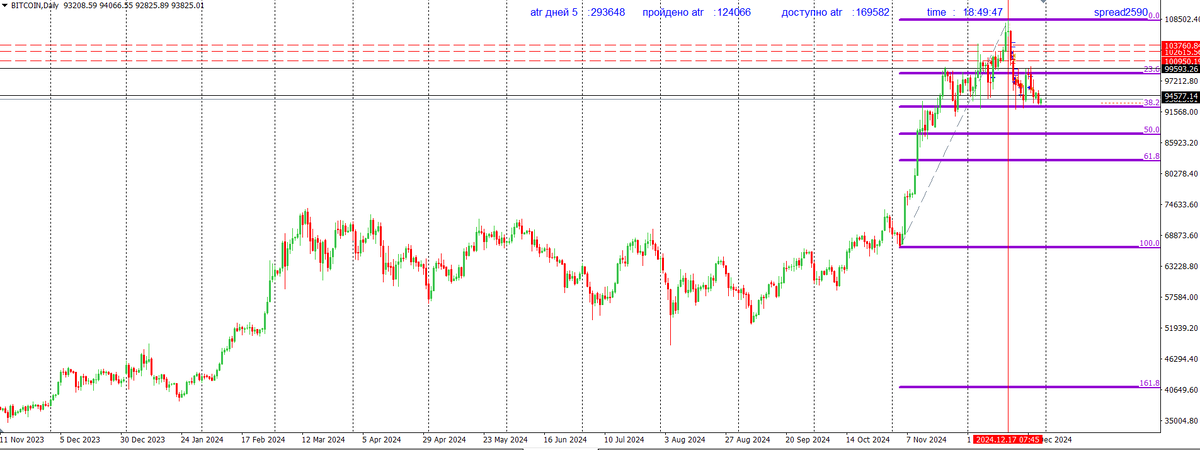
Task: Click the red 103760.84 price label
Action: (x=1181, y=45)
